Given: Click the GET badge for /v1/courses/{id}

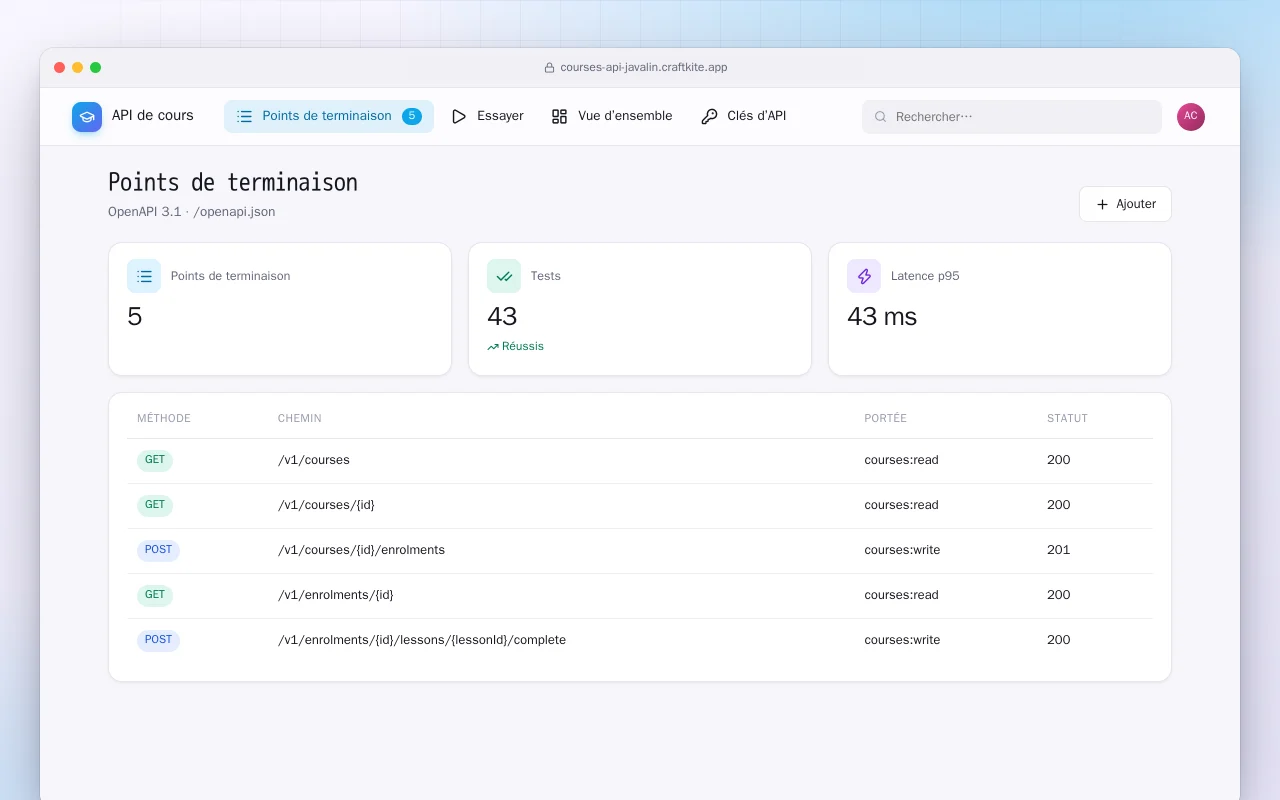Looking at the screenshot, I should (x=155, y=505).
